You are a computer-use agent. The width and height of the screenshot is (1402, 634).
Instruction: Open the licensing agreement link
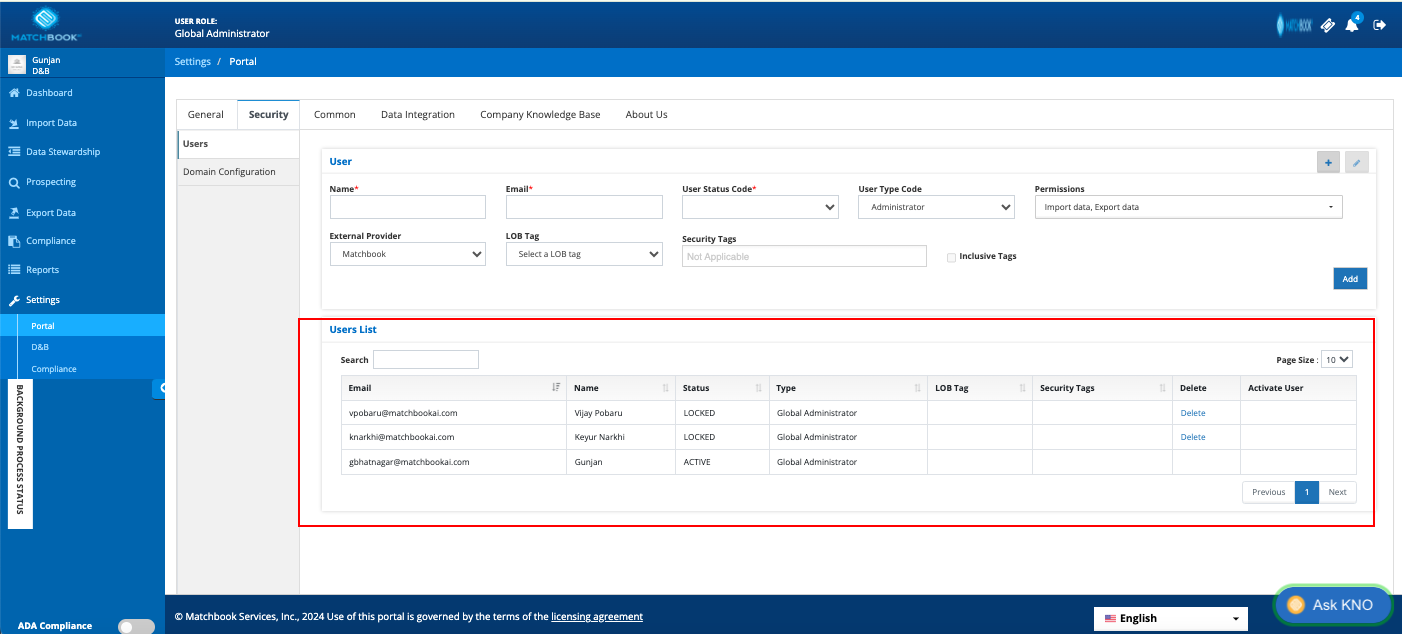(597, 617)
